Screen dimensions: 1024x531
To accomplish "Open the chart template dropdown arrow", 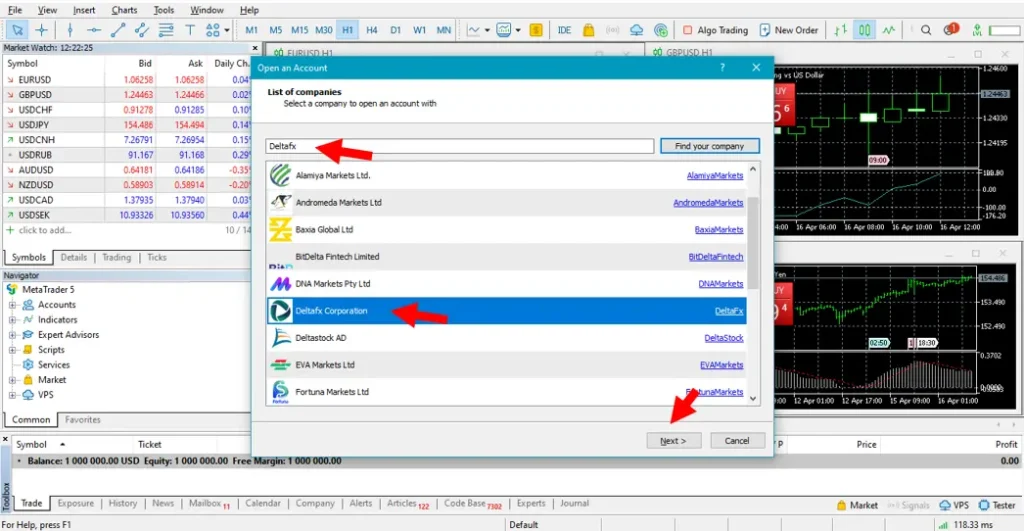I will 518,30.
